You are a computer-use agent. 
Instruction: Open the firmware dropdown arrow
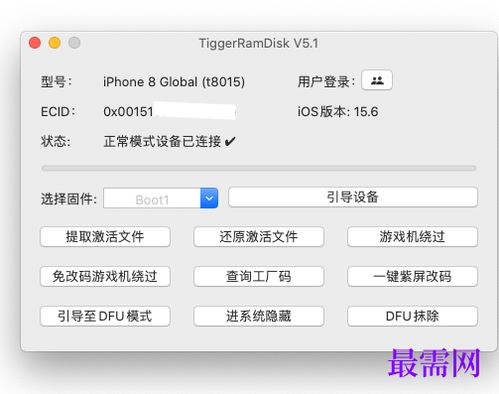(209, 198)
